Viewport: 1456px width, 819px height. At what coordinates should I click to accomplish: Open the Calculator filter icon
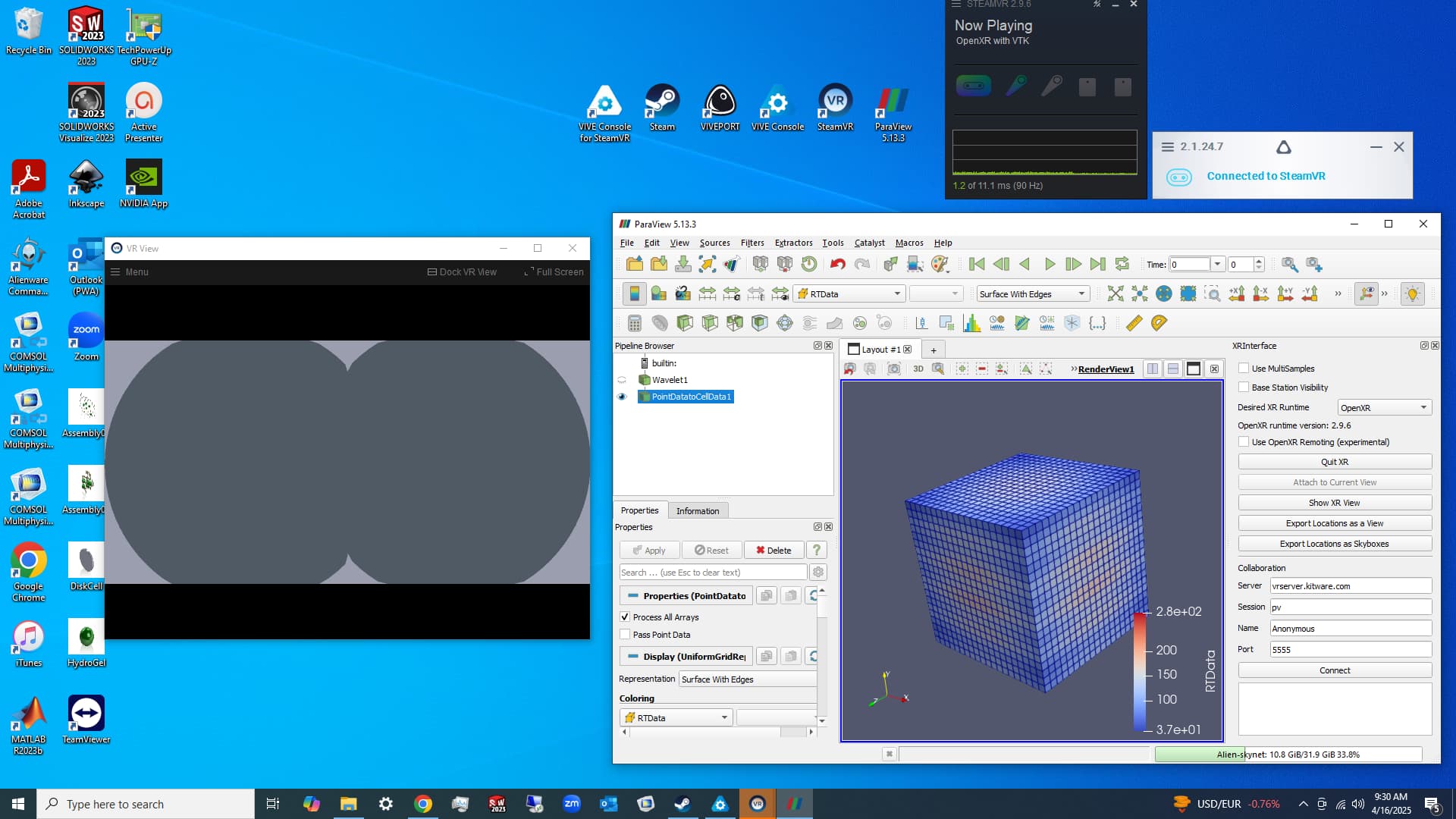(x=635, y=323)
